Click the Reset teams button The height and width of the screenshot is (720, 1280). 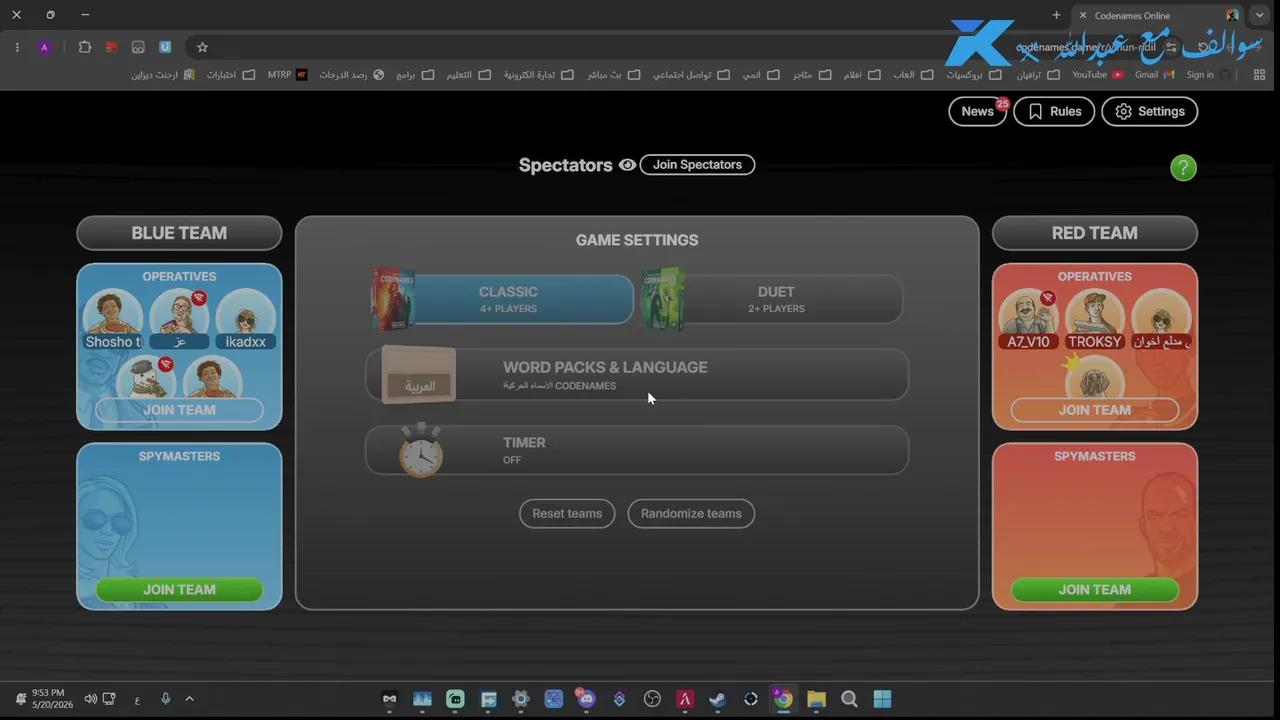tap(567, 513)
